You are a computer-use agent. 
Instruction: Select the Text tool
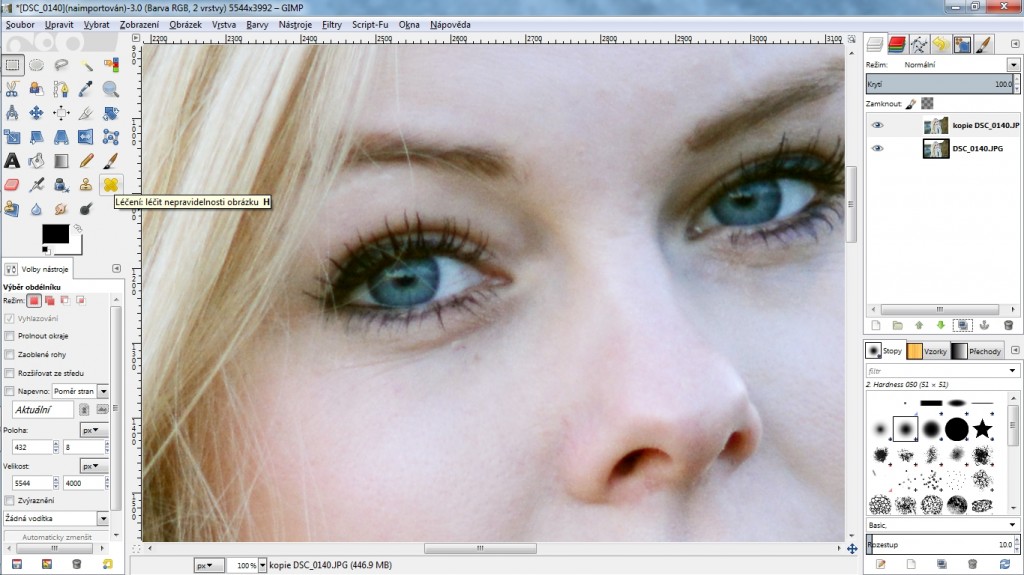click(x=12, y=161)
